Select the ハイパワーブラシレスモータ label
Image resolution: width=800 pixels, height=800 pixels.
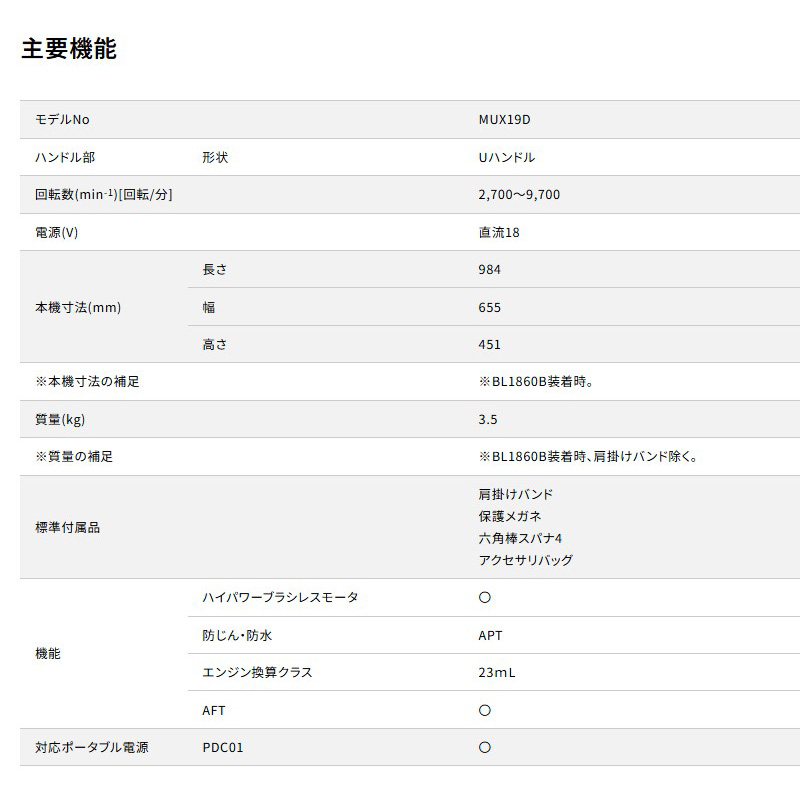coord(280,597)
